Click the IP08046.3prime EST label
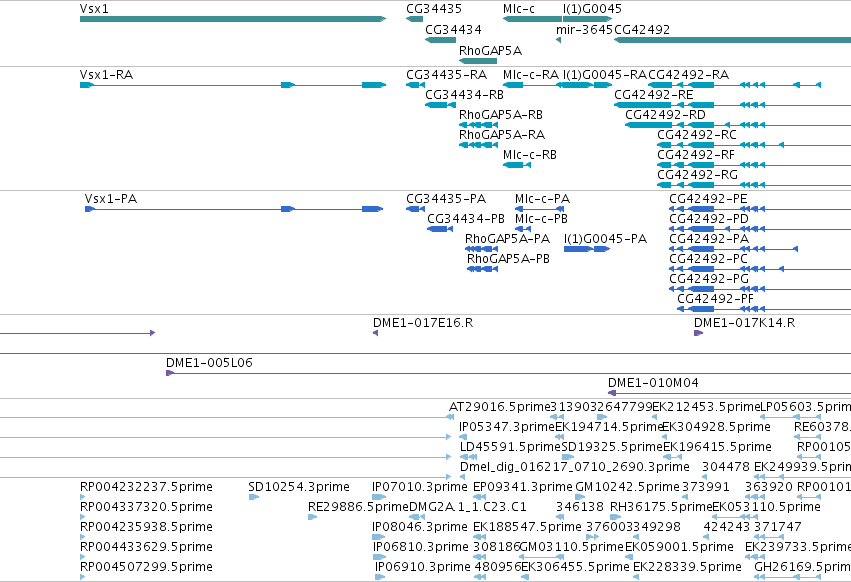The height and width of the screenshot is (582, 851). (420, 527)
